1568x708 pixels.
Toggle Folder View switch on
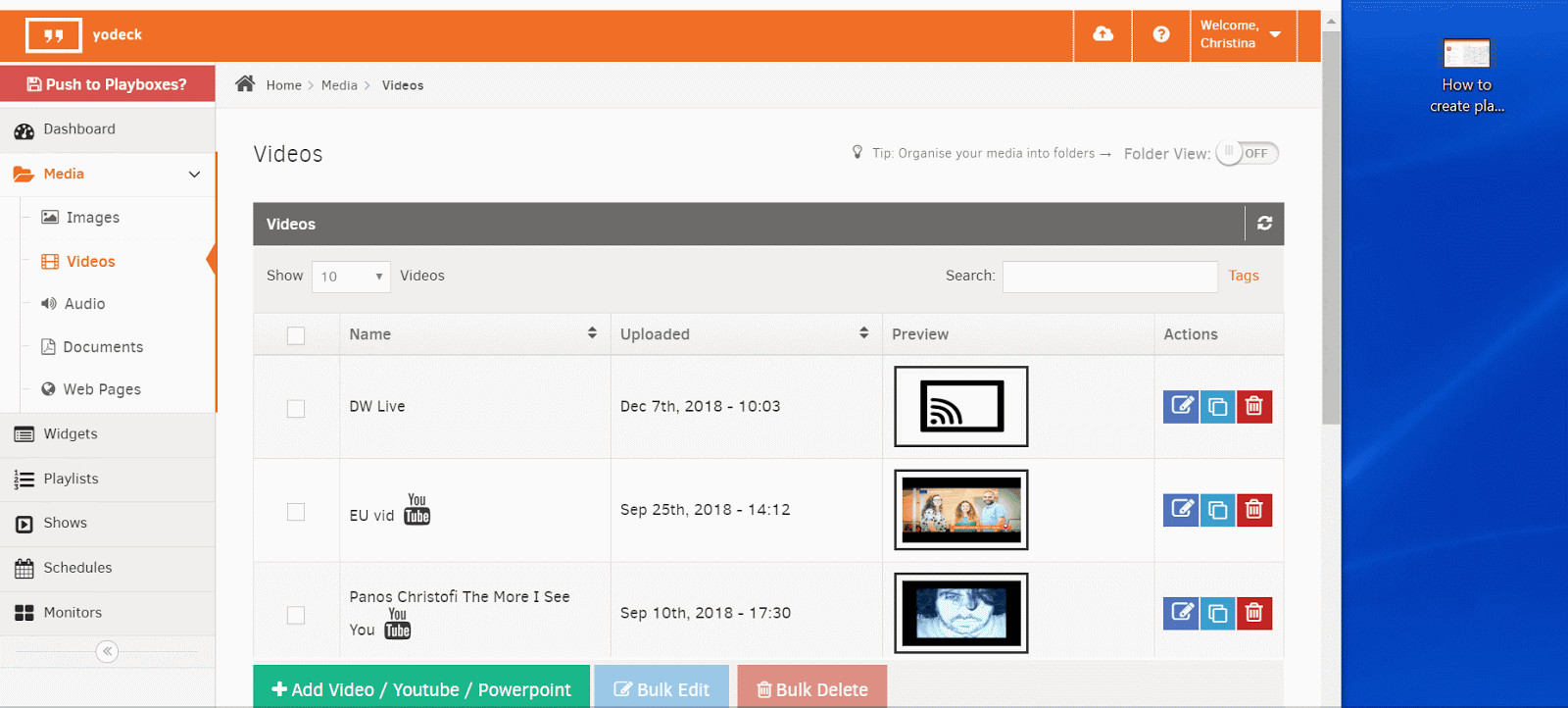tap(1247, 153)
